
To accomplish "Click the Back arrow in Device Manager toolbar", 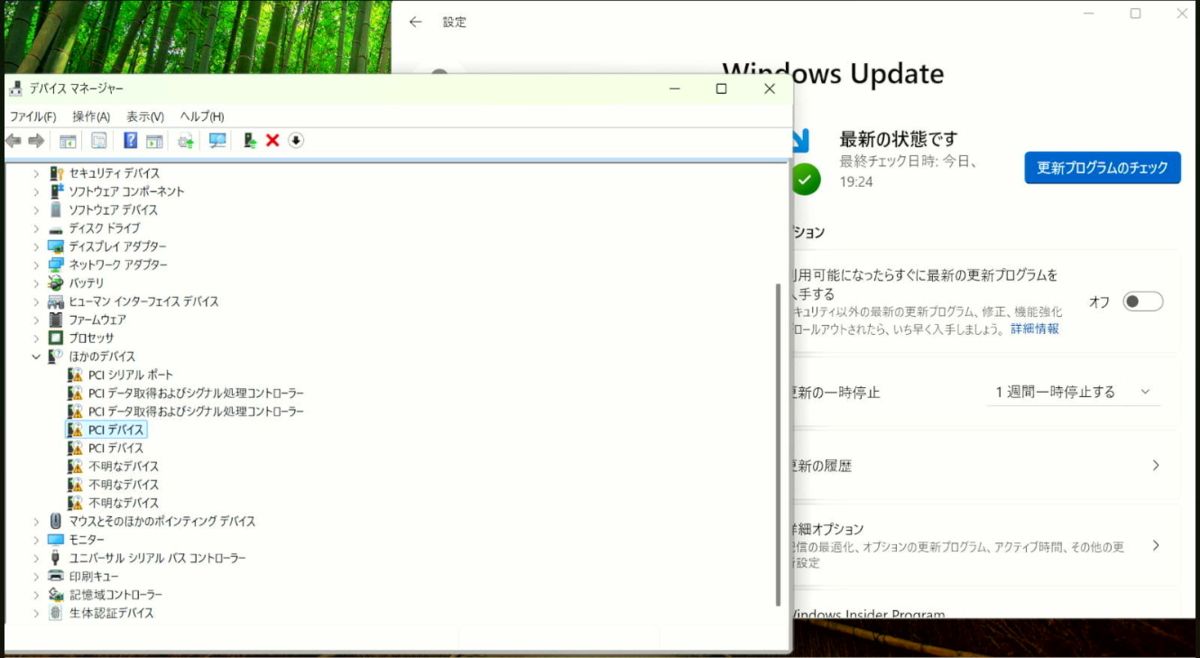I will click(13, 141).
